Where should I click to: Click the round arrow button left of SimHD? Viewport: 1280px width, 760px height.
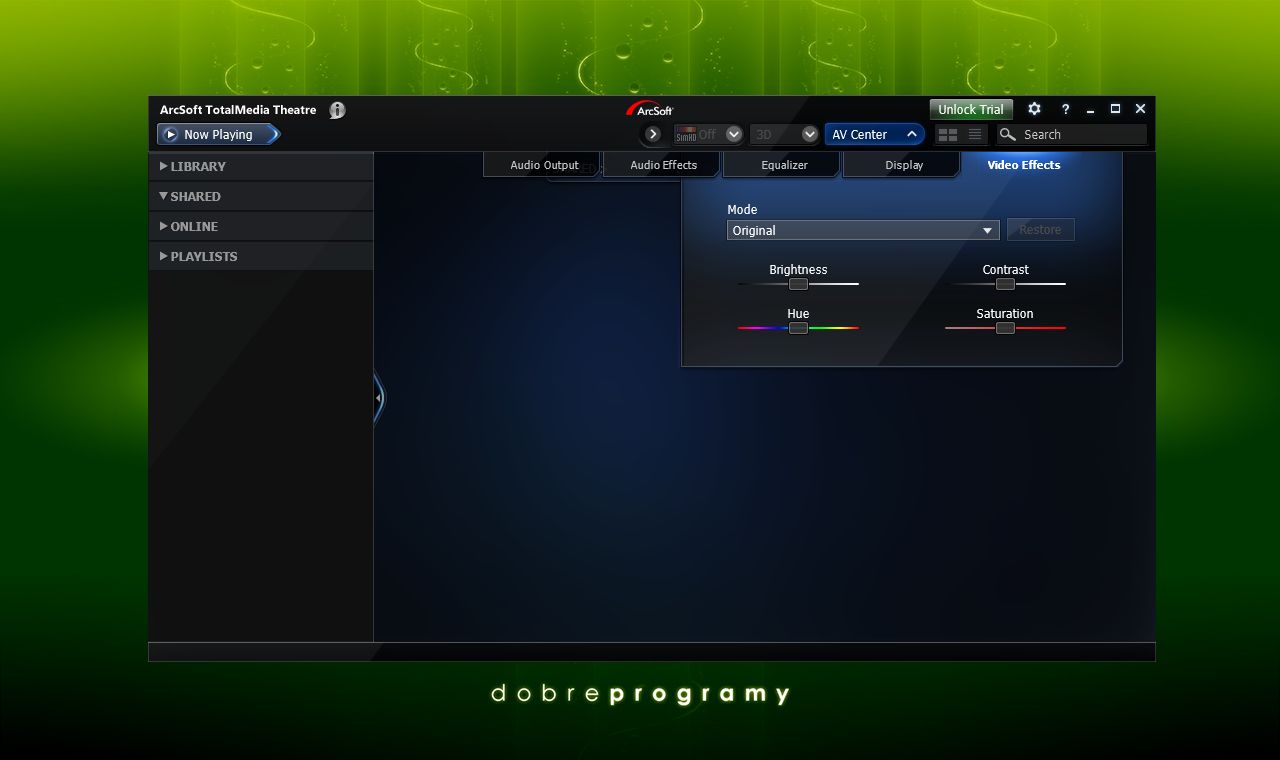click(653, 134)
